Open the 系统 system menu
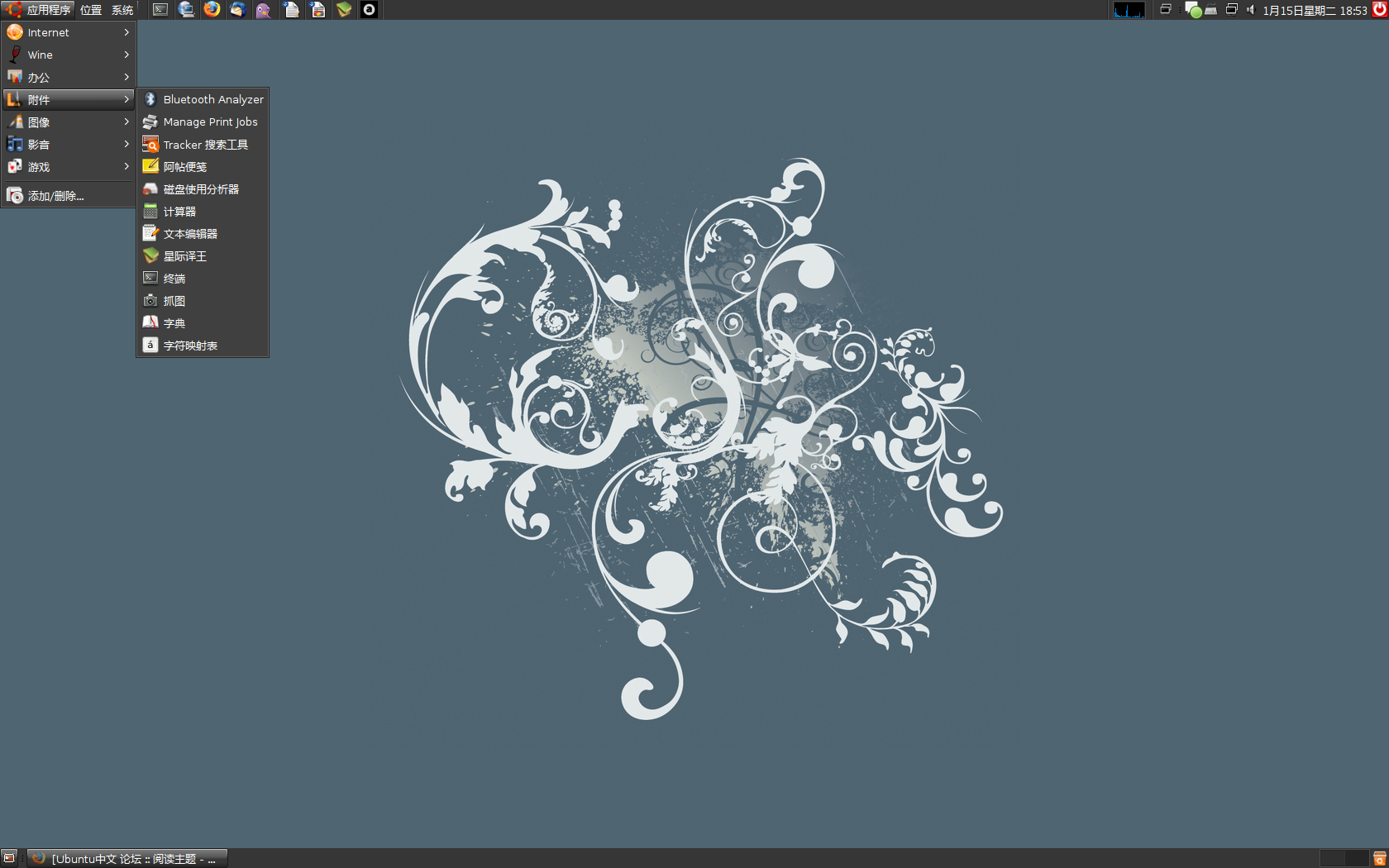 [x=122, y=10]
